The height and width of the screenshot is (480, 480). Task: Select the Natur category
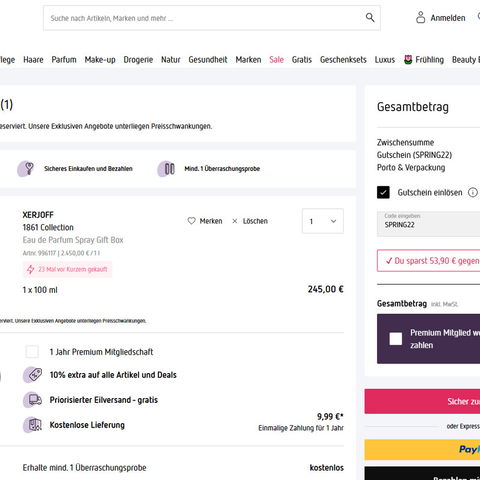171,60
